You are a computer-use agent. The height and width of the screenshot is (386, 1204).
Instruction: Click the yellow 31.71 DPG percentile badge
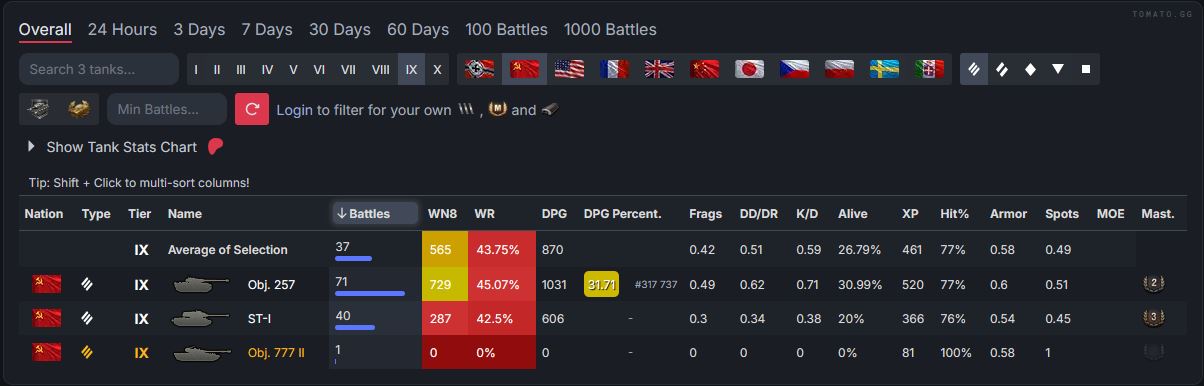pyautogui.click(x=601, y=284)
